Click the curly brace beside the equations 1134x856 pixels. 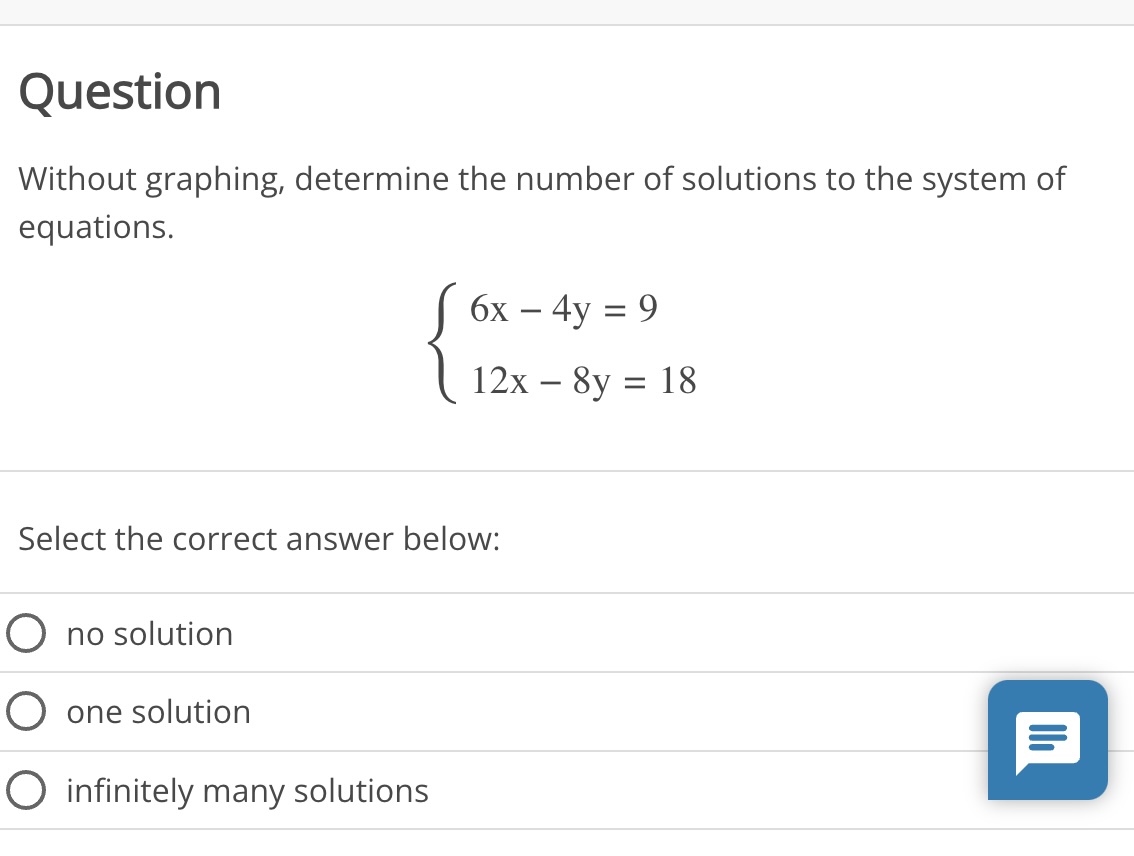pos(445,345)
